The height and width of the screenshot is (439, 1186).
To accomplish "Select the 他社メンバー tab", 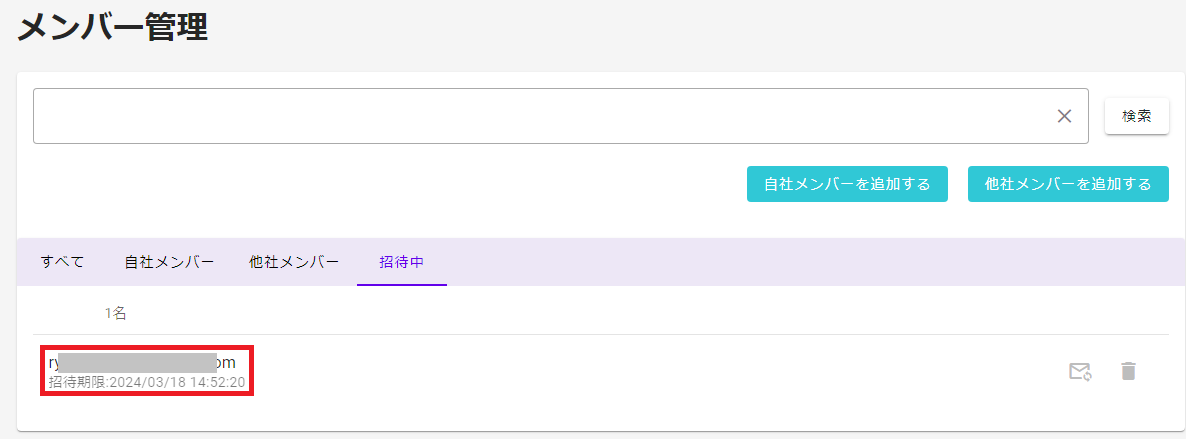I will pos(293,262).
